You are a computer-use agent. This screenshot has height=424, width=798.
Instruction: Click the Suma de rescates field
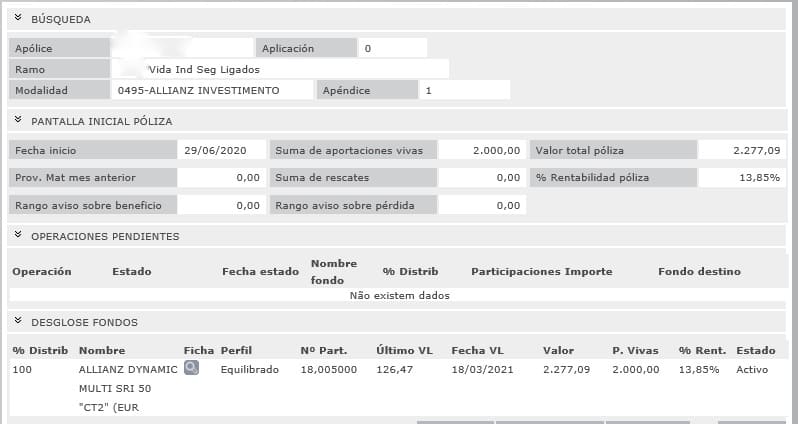click(x=482, y=177)
